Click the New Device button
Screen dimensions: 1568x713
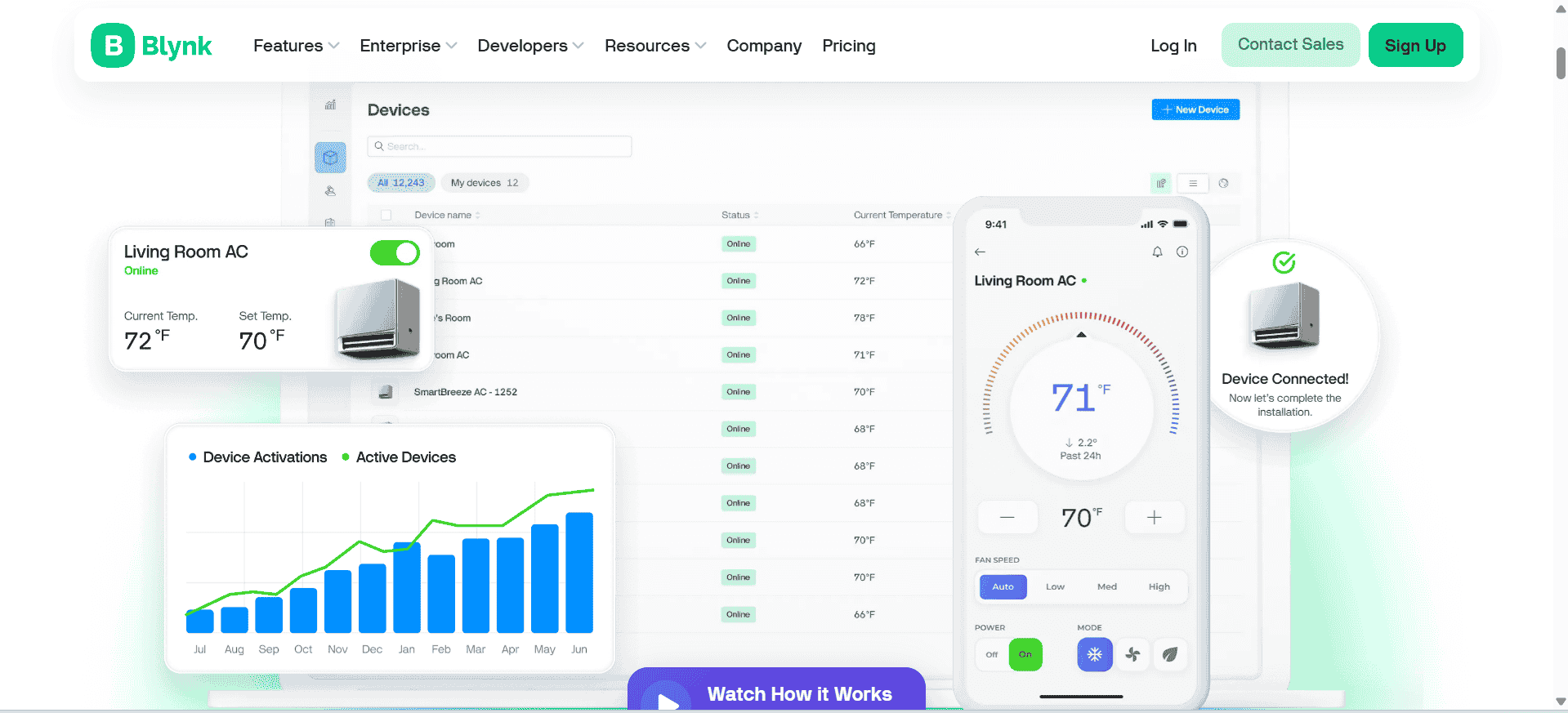click(1195, 109)
